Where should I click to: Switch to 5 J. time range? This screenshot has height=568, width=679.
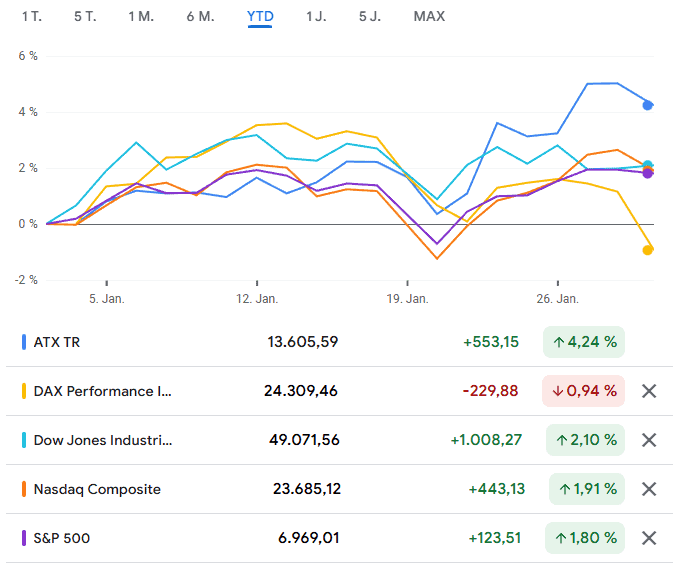[370, 16]
